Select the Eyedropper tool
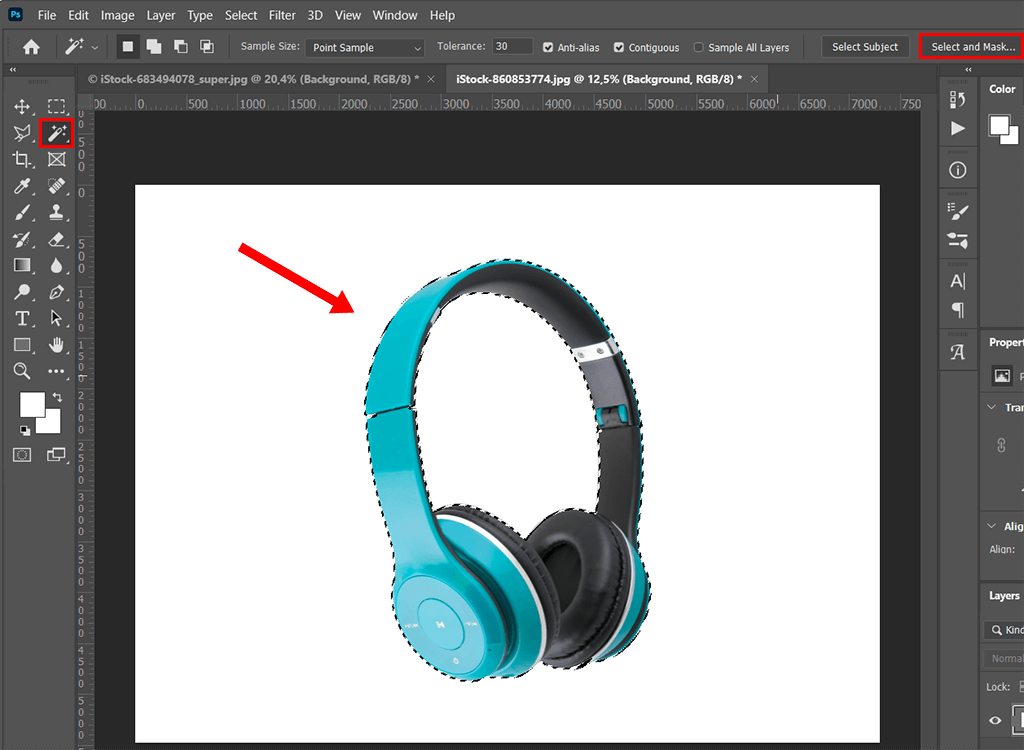 point(22,186)
